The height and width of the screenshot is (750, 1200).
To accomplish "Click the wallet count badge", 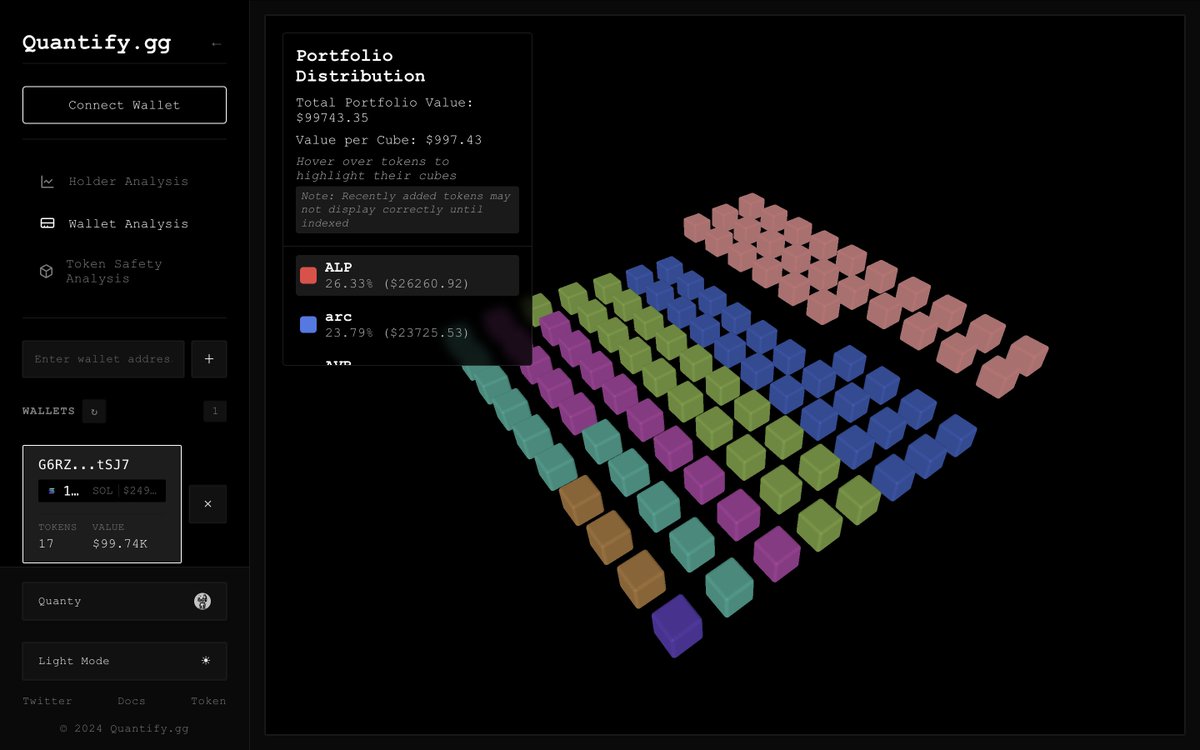I will 214,411.
